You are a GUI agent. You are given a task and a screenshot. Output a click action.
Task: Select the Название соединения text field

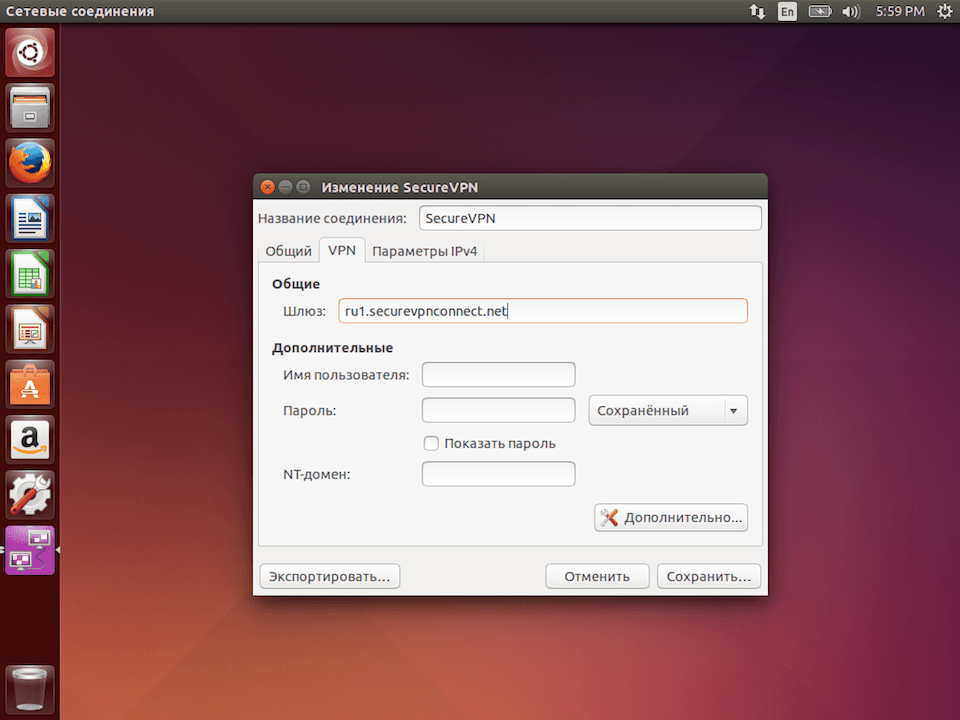[x=589, y=218]
